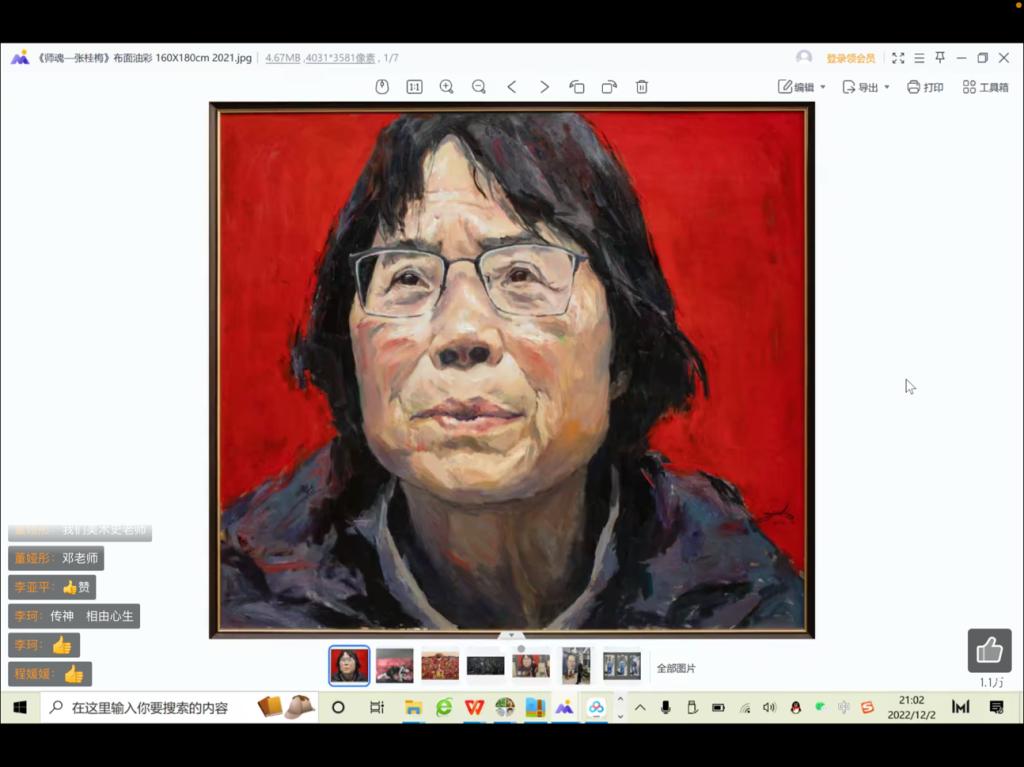Viewport: 1024px width, 767px height.
Task: Click the chat message 邓老师
Action: click(x=56, y=558)
